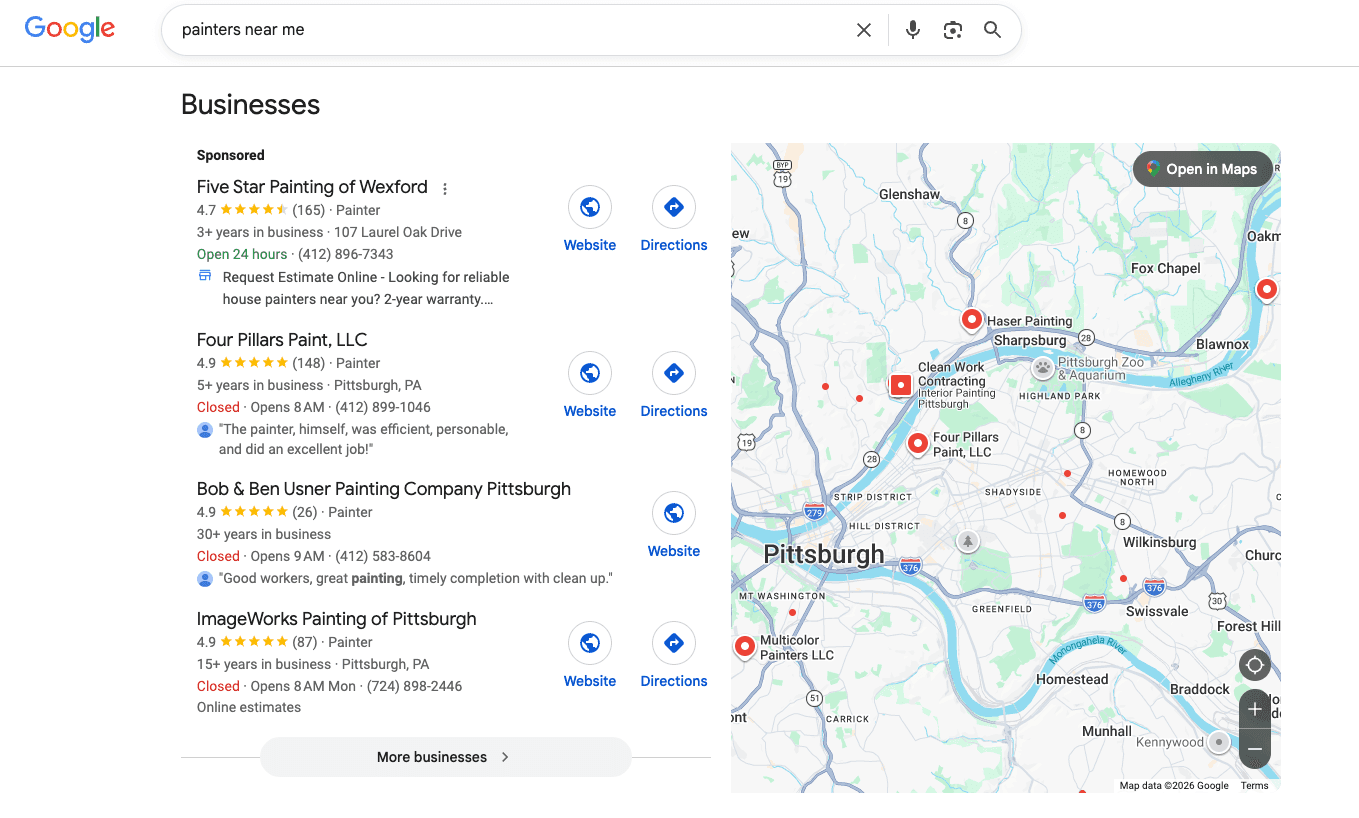The image size is (1359, 818).
Task: Zoom out on the map with the minus button
Action: click(1255, 748)
